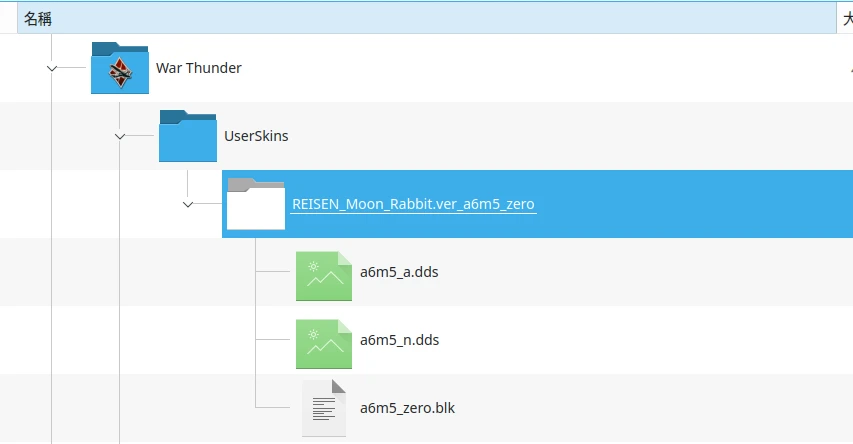853x444 pixels.
Task: Collapse the UserSkins folder branch
Action: 120,137
